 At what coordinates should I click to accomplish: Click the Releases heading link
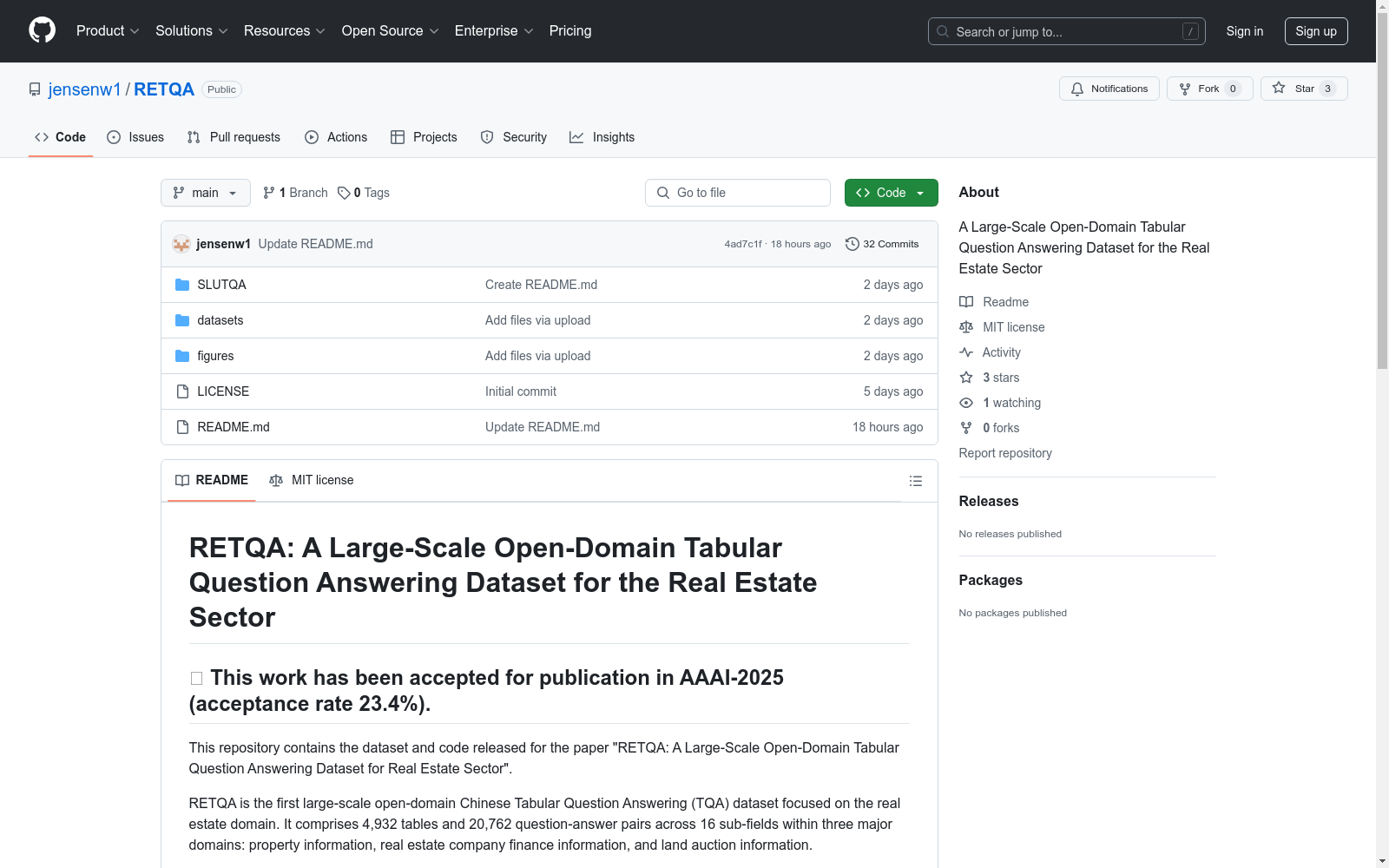click(x=989, y=501)
